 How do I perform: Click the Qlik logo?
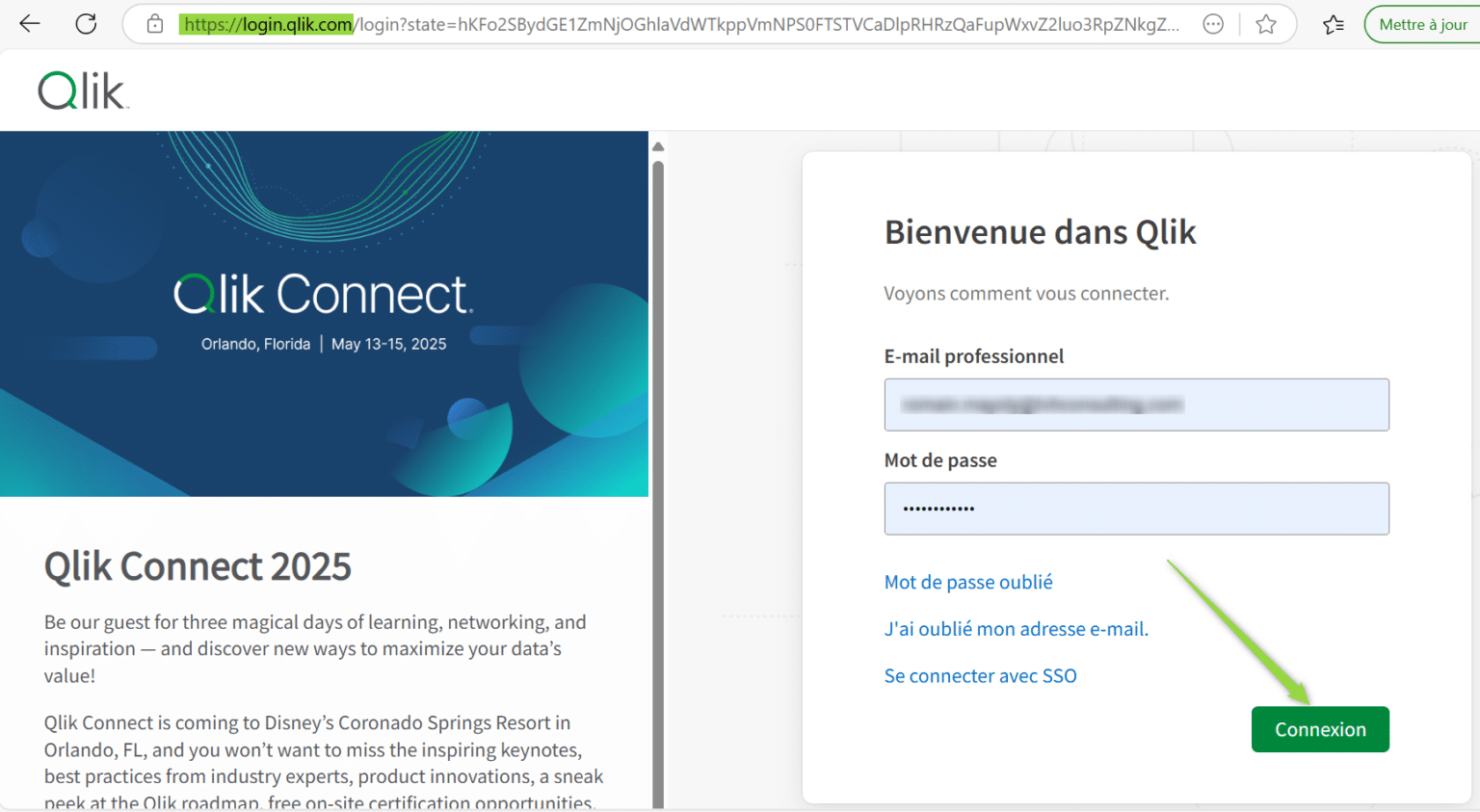click(x=81, y=90)
